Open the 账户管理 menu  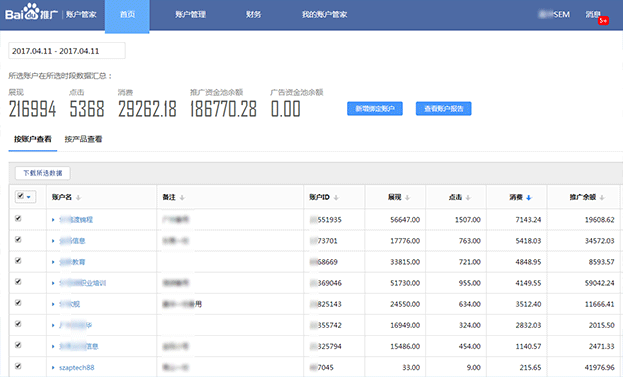[190, 15]
